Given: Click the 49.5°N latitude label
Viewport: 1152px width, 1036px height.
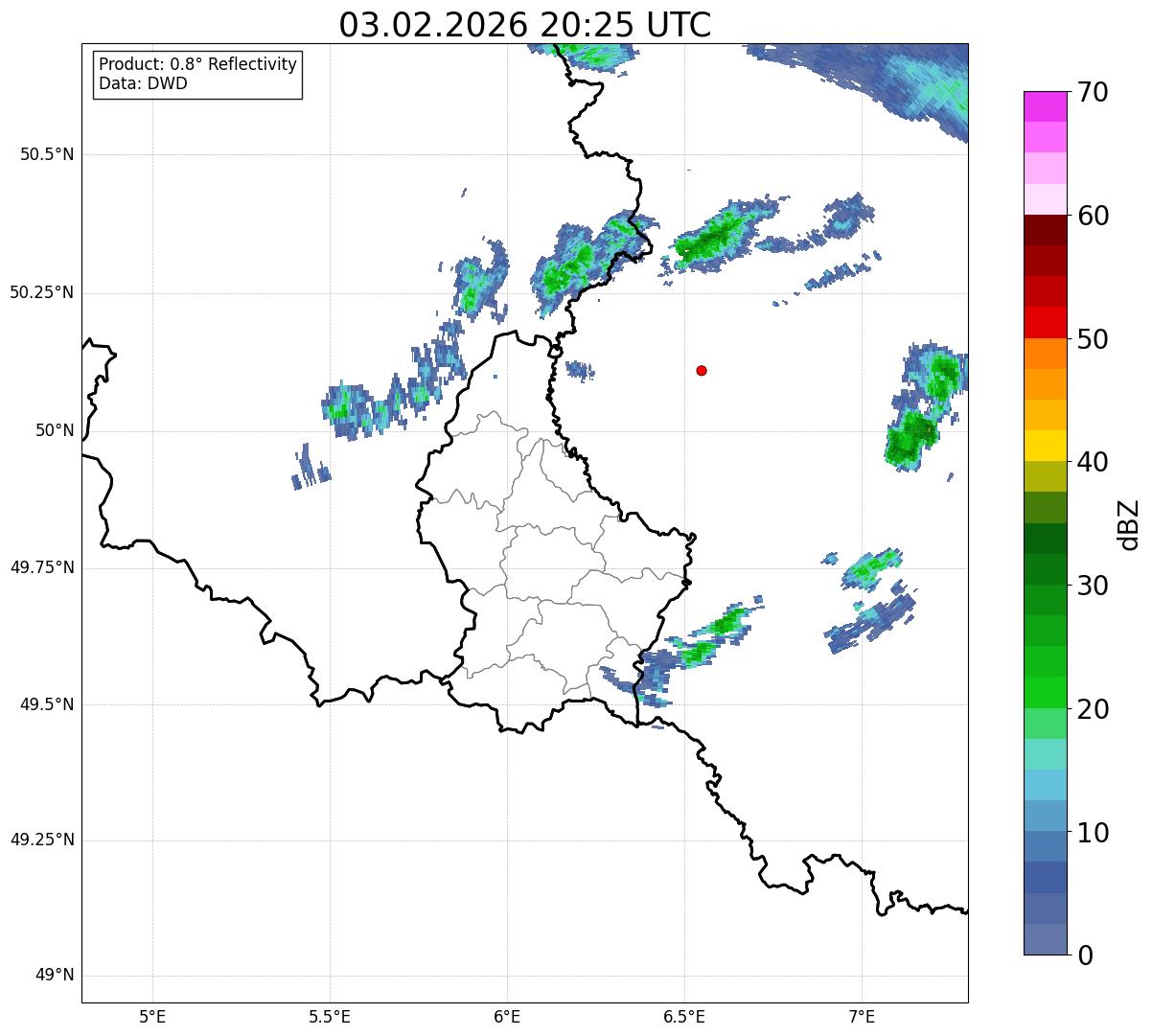Looking at the screenshot, I should click(47, 704).
